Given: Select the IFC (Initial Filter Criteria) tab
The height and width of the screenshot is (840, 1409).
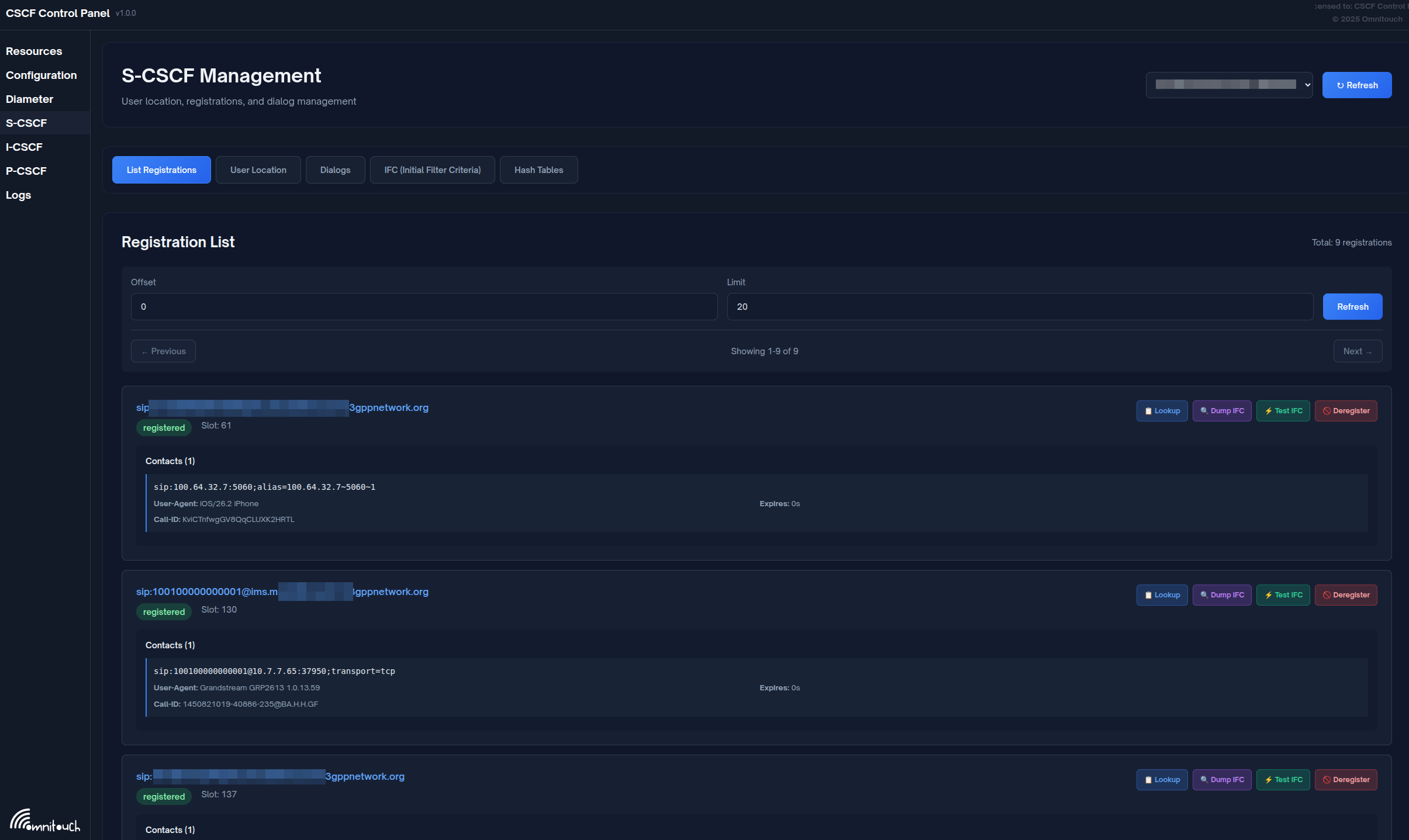Looking at the screenshot, I should (x=432, y=170).
